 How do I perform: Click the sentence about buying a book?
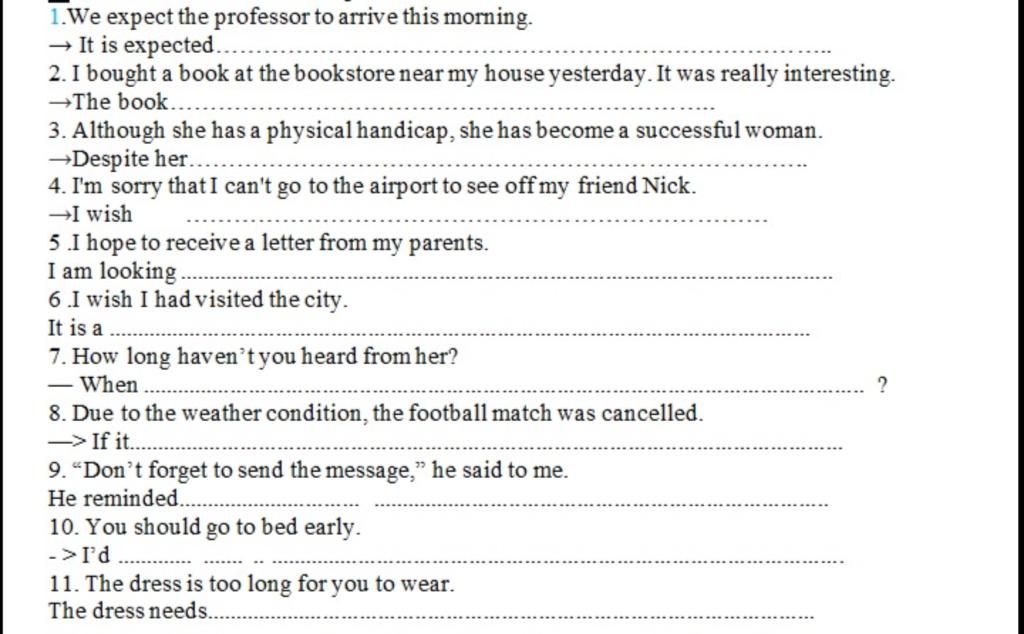tap(471, 74)
